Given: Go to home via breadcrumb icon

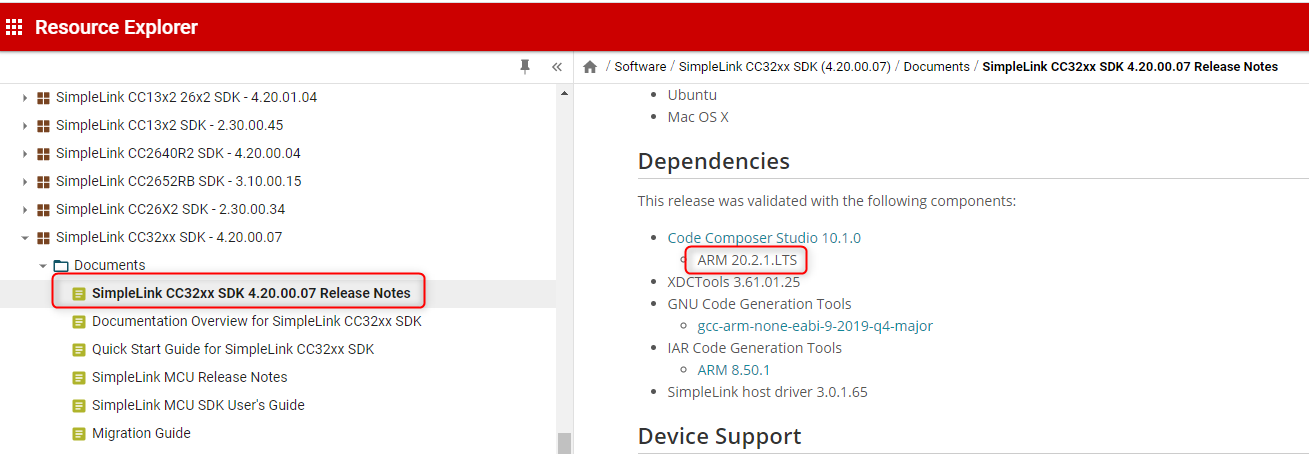Looking at the screenshot, I should click(590, 67).
